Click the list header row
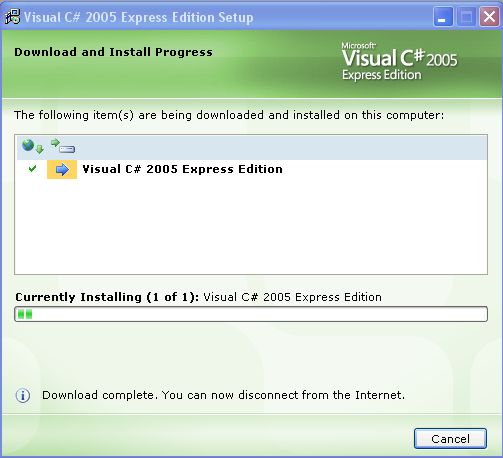The height and width of the screenshot is (458, 503). click(252, 147)
